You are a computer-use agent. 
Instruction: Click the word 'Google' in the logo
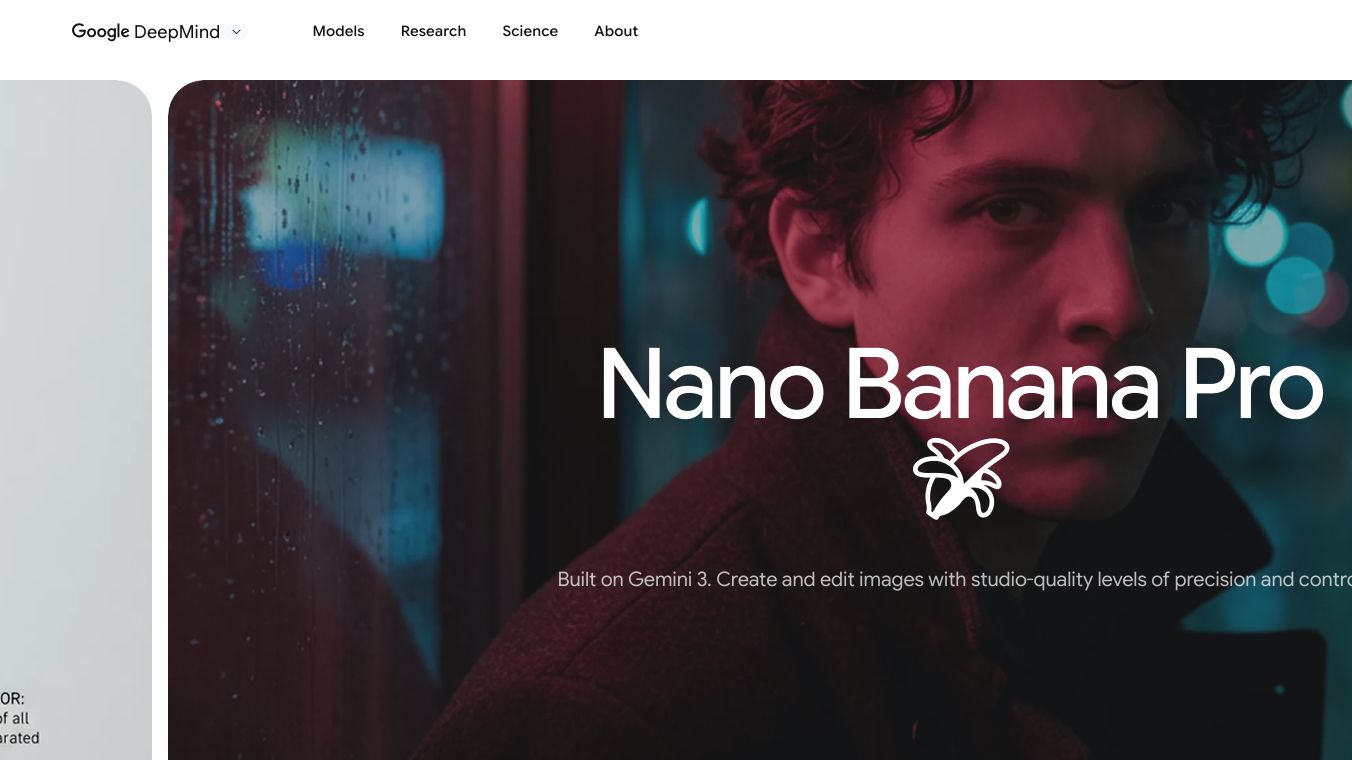point(100,32)
